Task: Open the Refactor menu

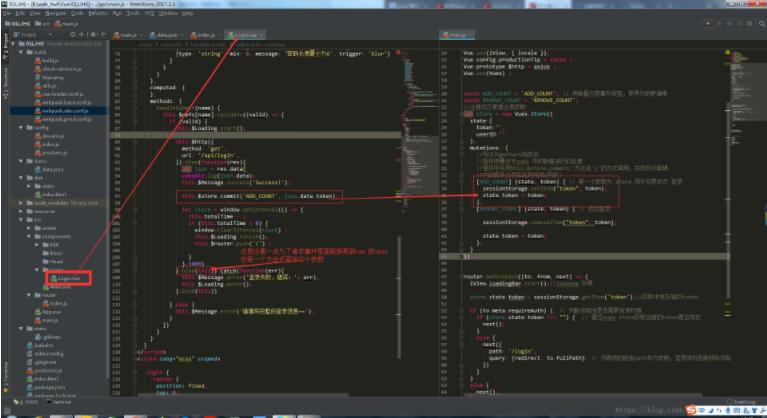Action: tap(98, 13)
